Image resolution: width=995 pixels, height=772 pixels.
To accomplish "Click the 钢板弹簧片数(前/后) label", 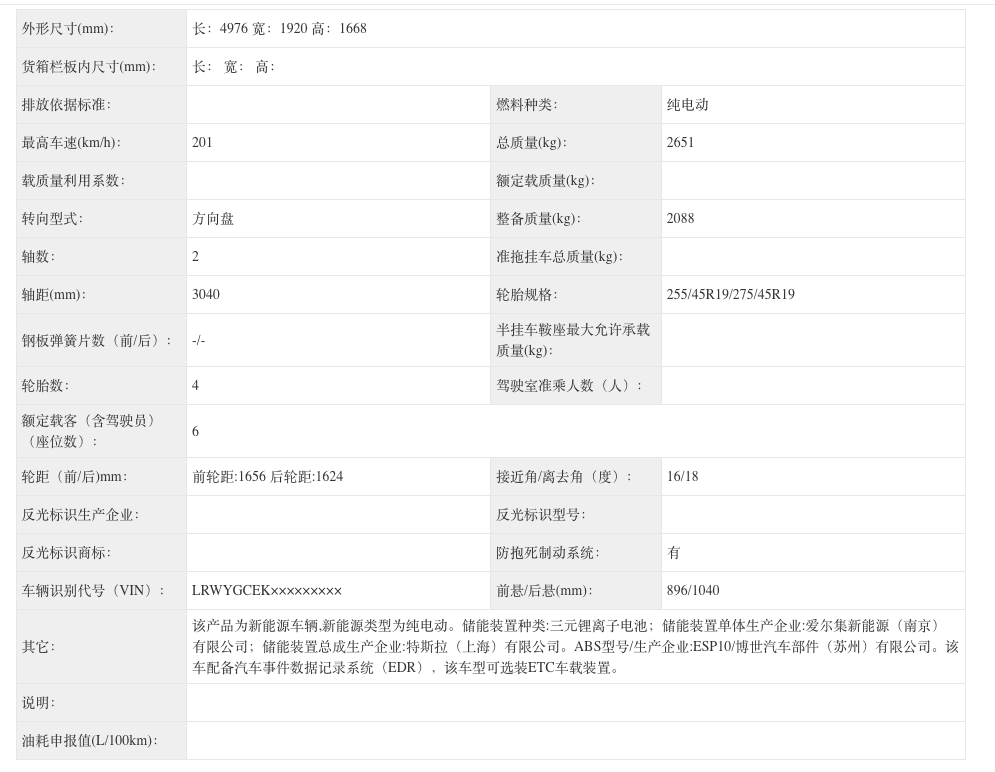I will pos(96,341).
